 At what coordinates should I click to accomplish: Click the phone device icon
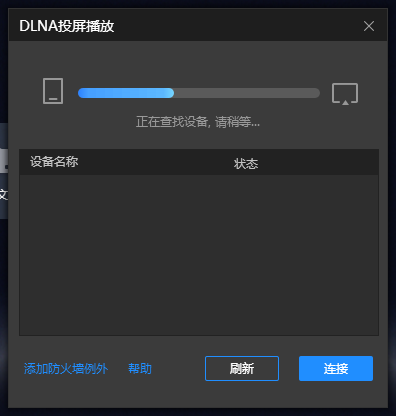53,91
